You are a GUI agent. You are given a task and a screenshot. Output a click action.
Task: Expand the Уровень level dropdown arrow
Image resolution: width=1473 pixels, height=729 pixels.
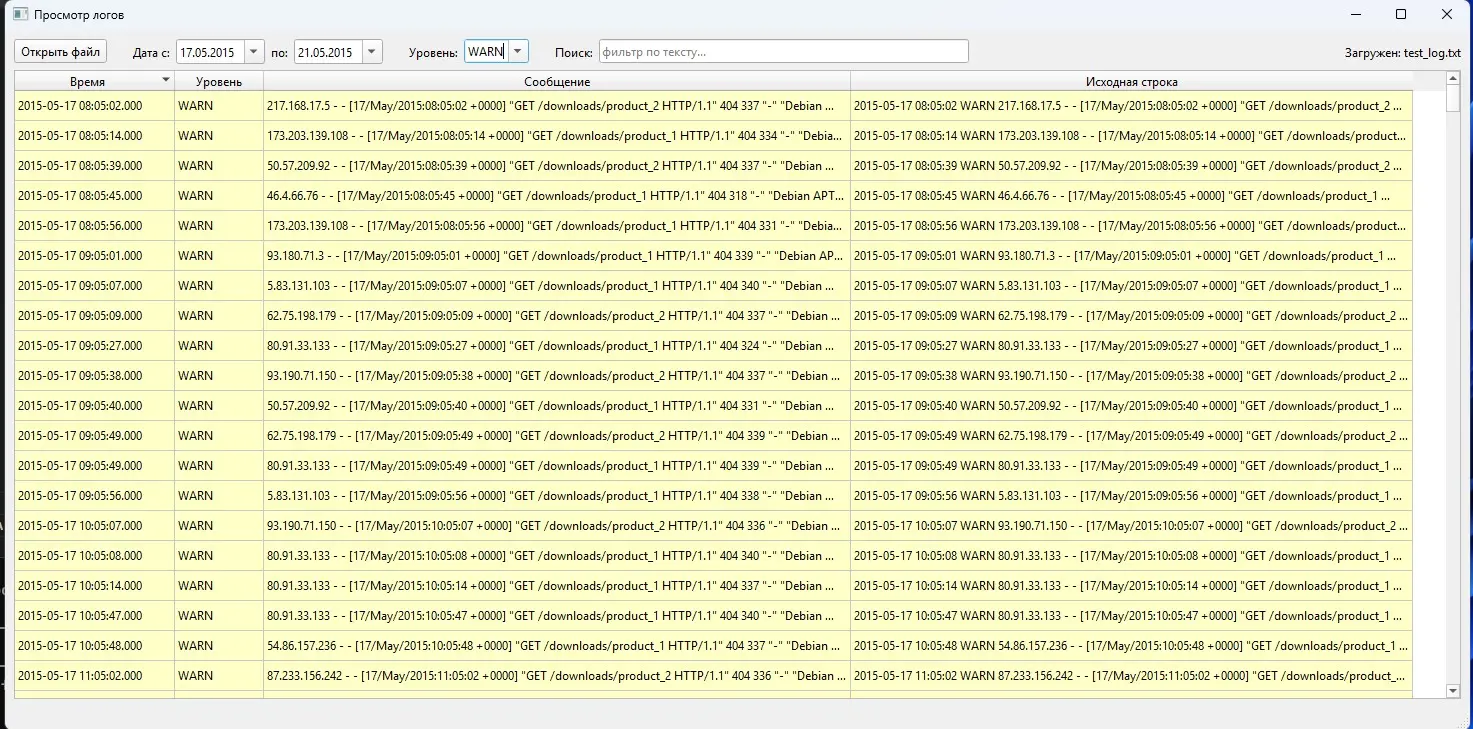pyautogui.click(x=517, y=52)
